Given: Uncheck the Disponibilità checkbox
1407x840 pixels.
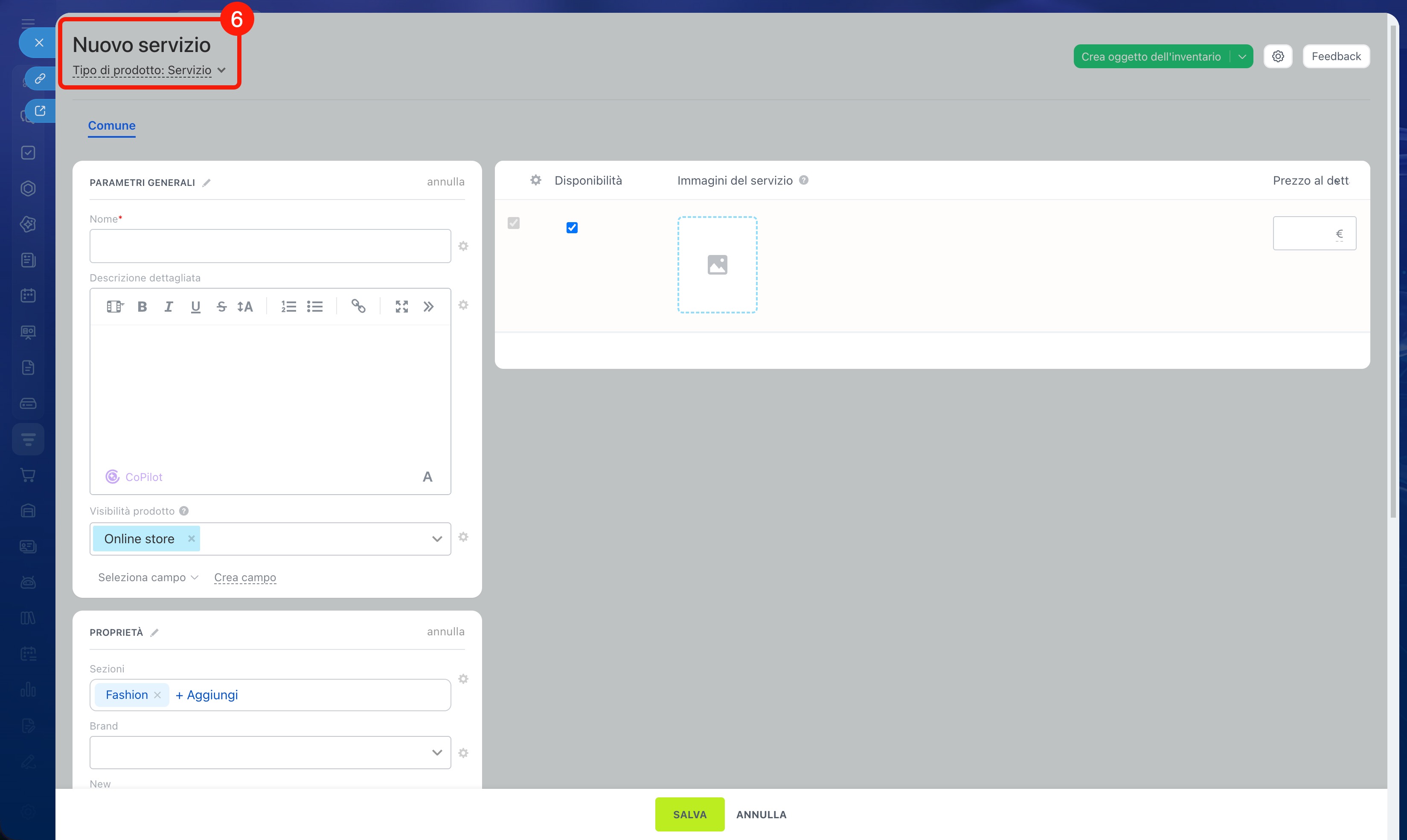Looking at the screenshot, I should tap(572, 228).
